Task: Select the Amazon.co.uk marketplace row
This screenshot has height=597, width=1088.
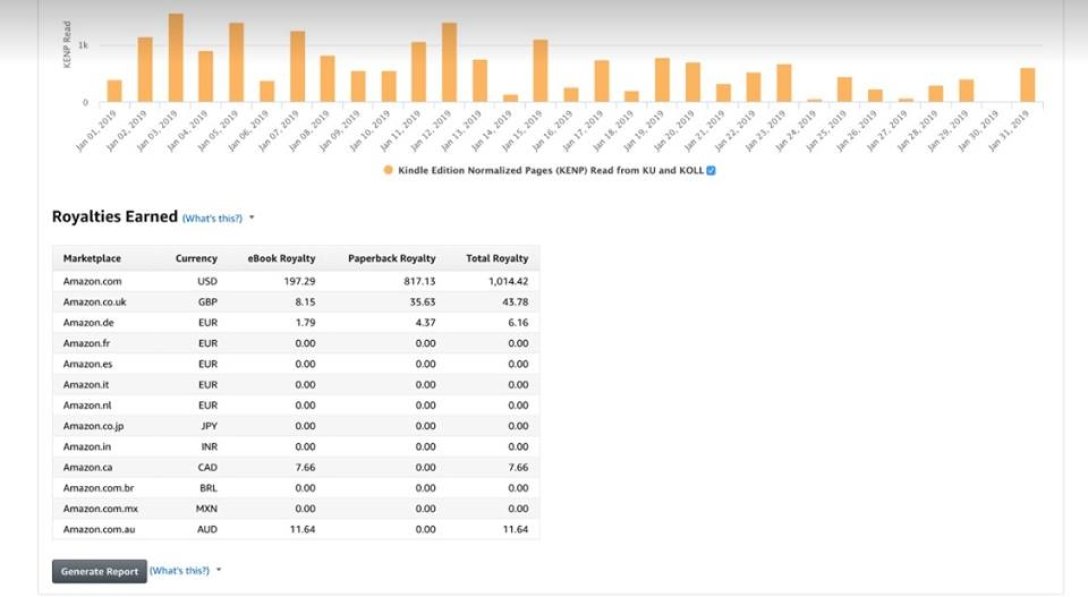Action: [94, 302]
